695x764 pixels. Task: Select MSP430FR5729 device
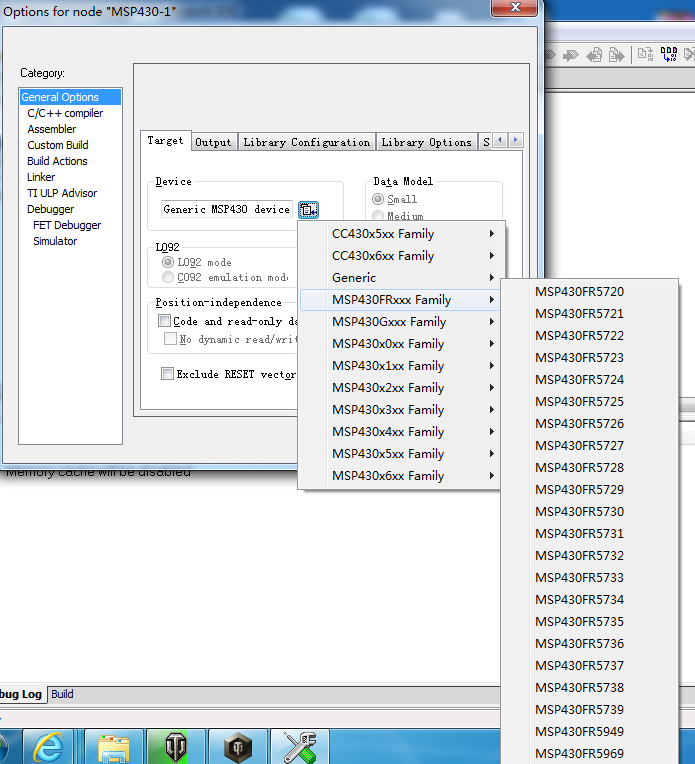pyautogui.click(x=590, y=490)
